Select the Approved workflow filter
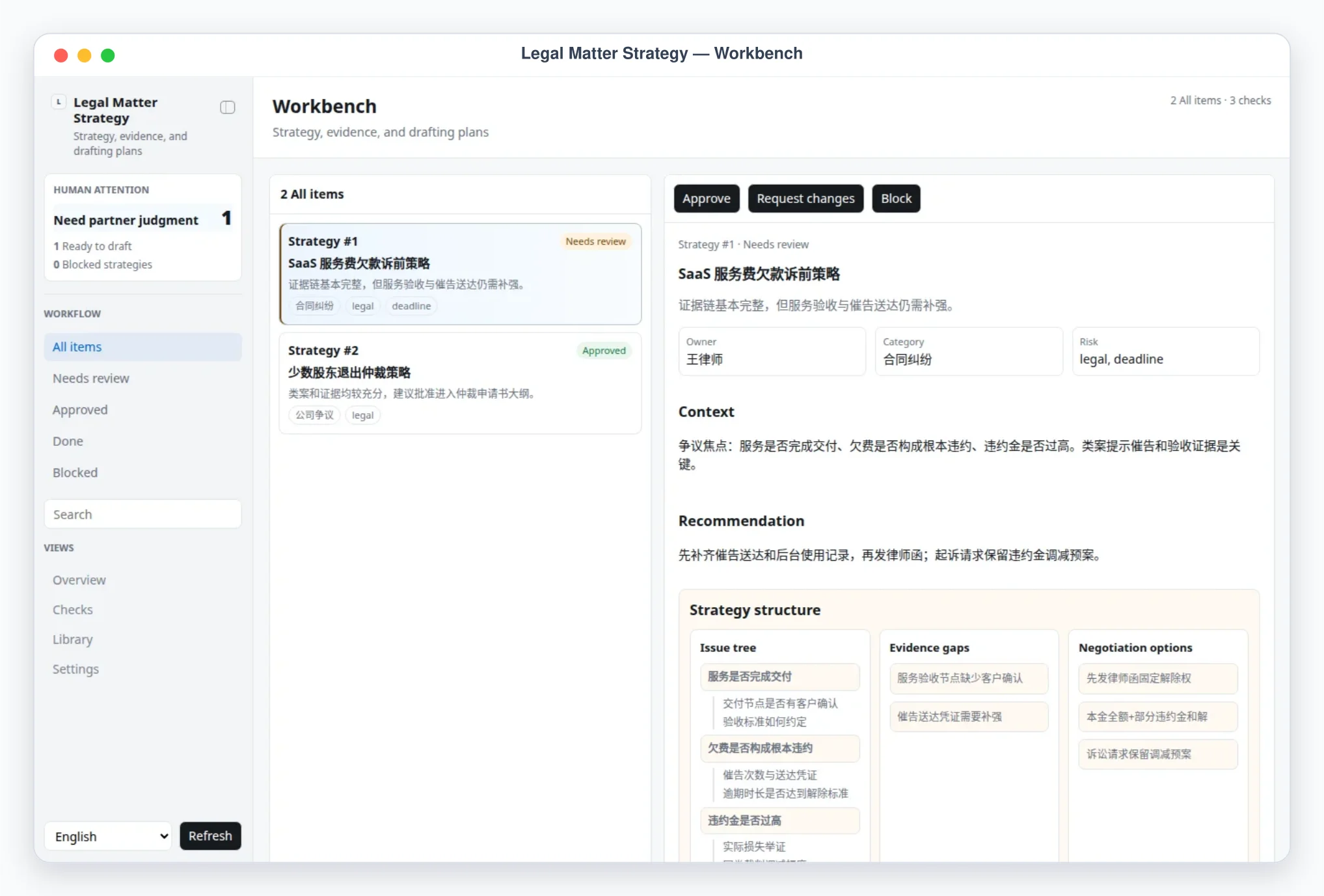The height and width of the screenshot is (896, 1324). click(x=142, y=410)
